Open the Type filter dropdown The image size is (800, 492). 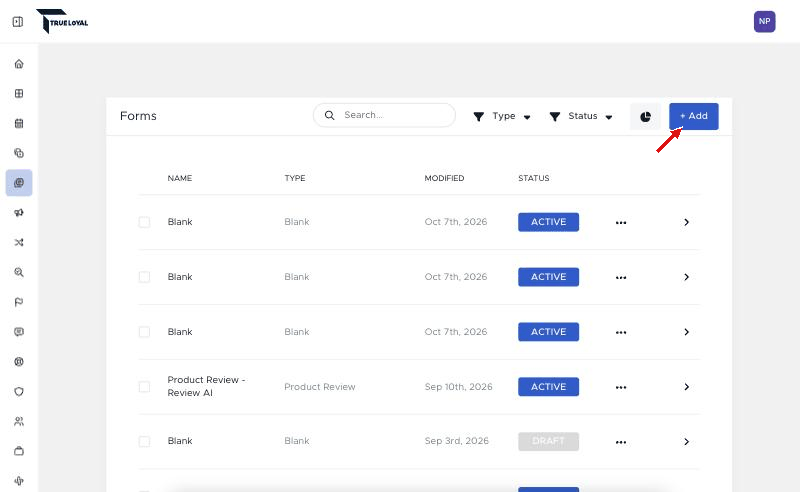click(502, 116)
